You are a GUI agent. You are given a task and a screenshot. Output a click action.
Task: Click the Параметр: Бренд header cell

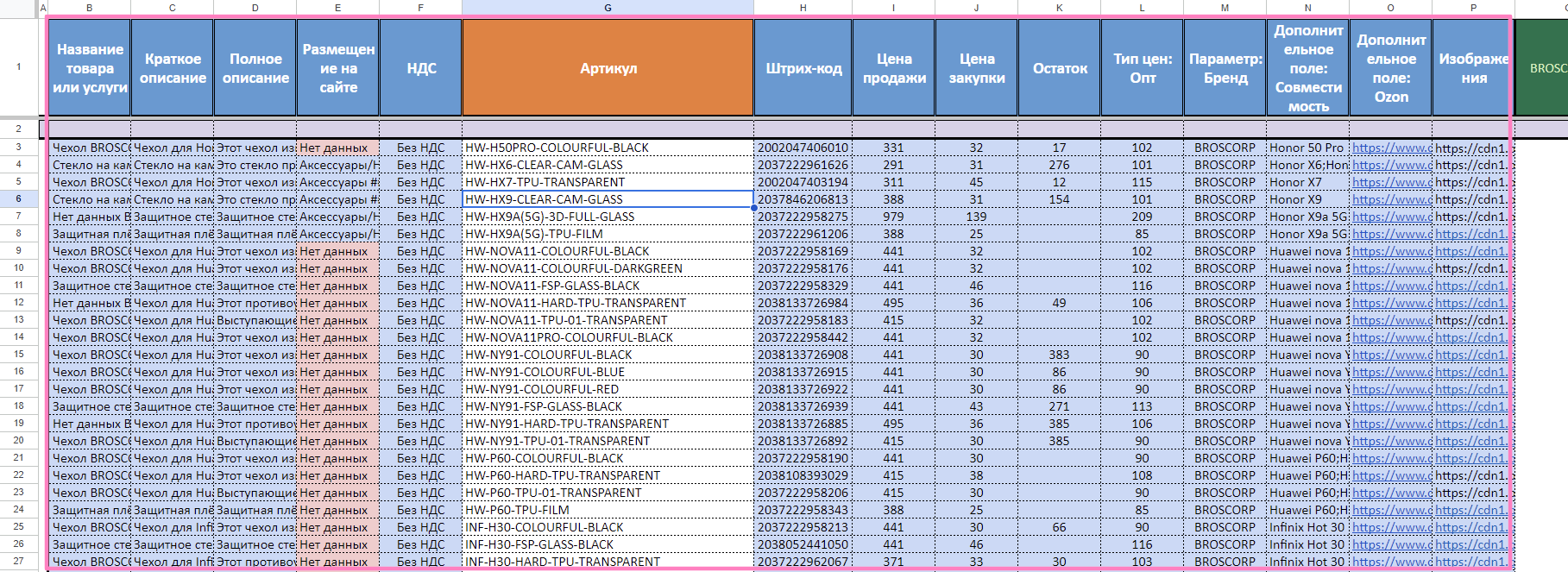pos(1225,68)
